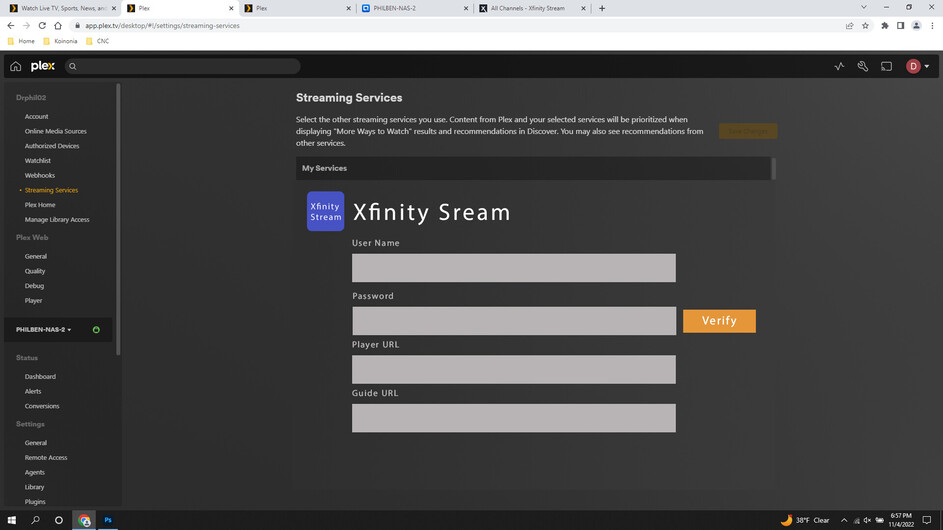Open Plex Home settings
The image size is (943, 530).
(40, 205)
